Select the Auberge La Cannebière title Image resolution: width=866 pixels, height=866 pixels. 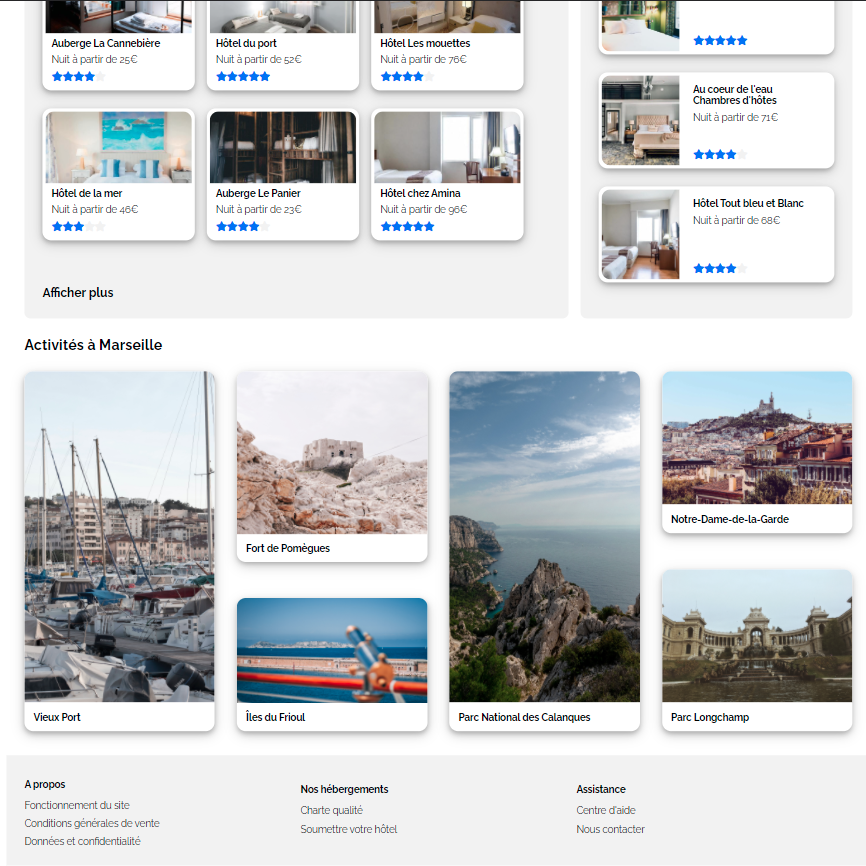[x=105, y=43]
